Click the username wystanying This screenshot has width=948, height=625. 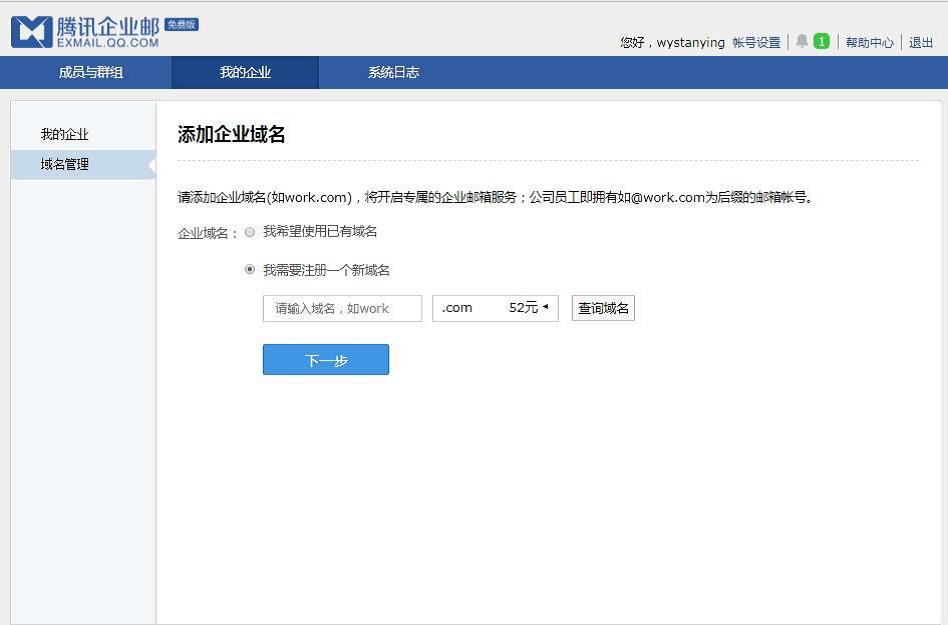tap(690, 42)
